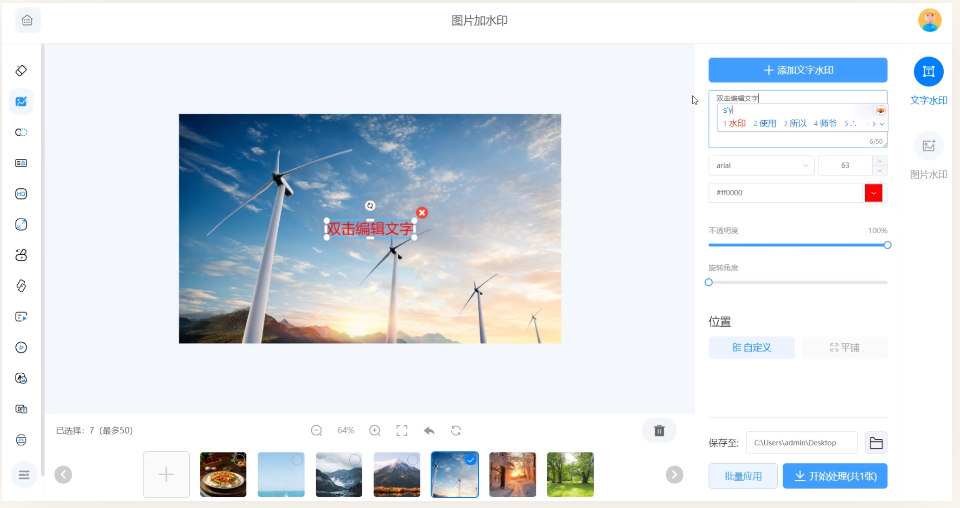960x508 pixels.
Task: Show next thumbnails with right arrow
Action: point(674,474)
